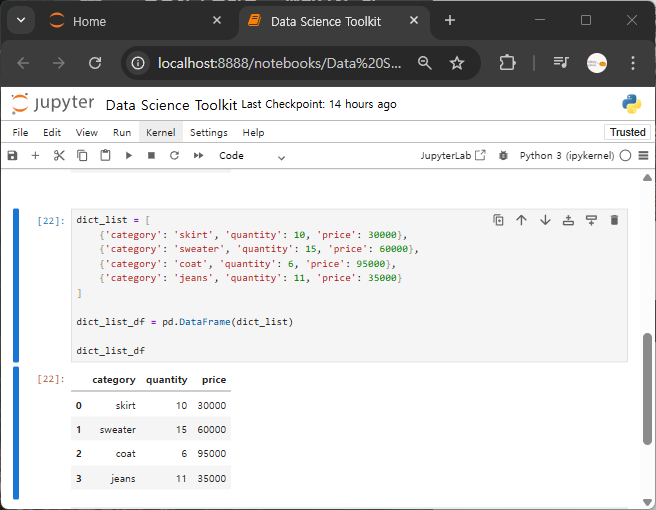The height and width of the screenshot is (510, 656).
Task: Click the Last Checkpoint timestamp text
Action: tap(319, 104)
